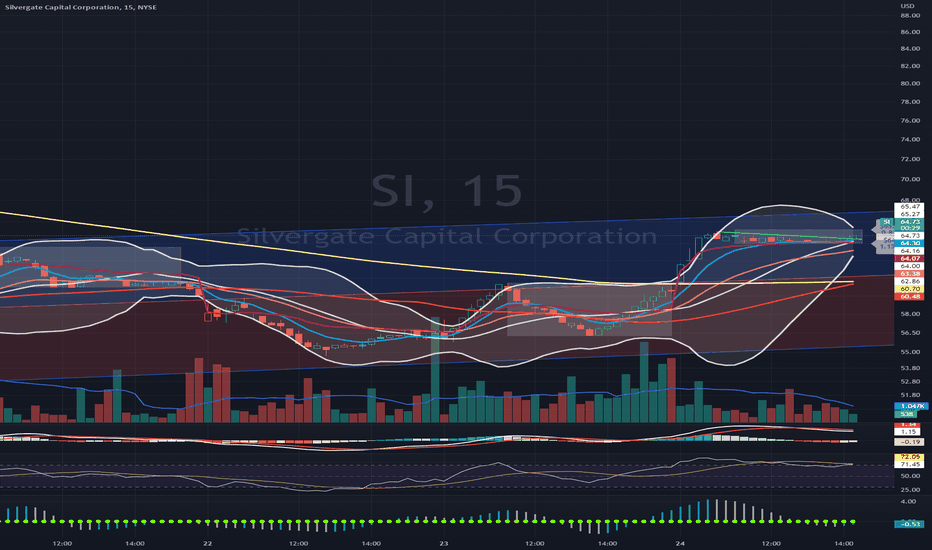Click the teal 538 volume label

[x=907, y=414]
